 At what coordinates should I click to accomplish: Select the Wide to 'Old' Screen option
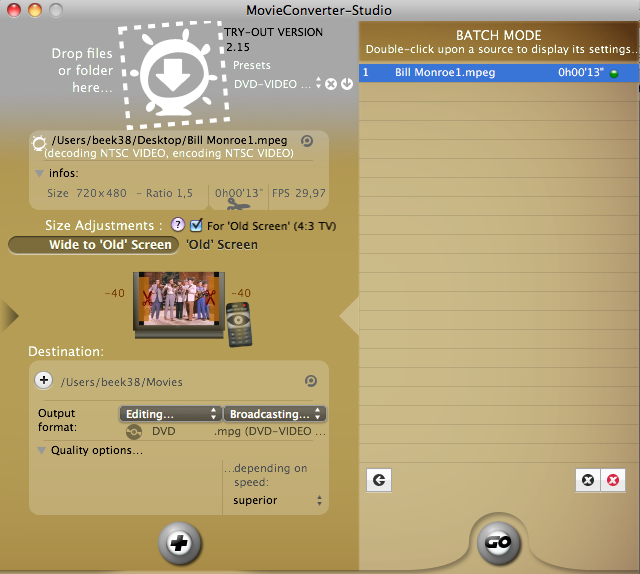[x=93, y=245]
